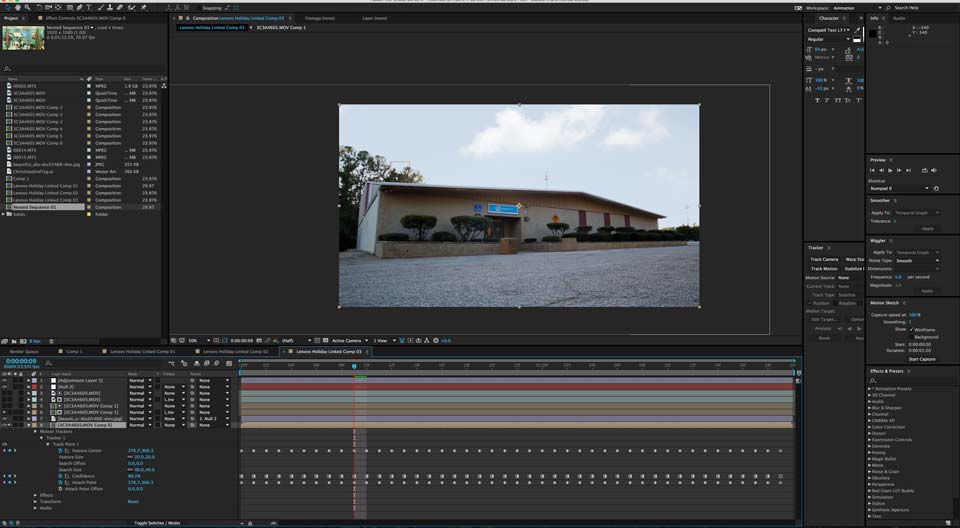Click the Reset Exposure icon in viewer

[x=436, y=341]
